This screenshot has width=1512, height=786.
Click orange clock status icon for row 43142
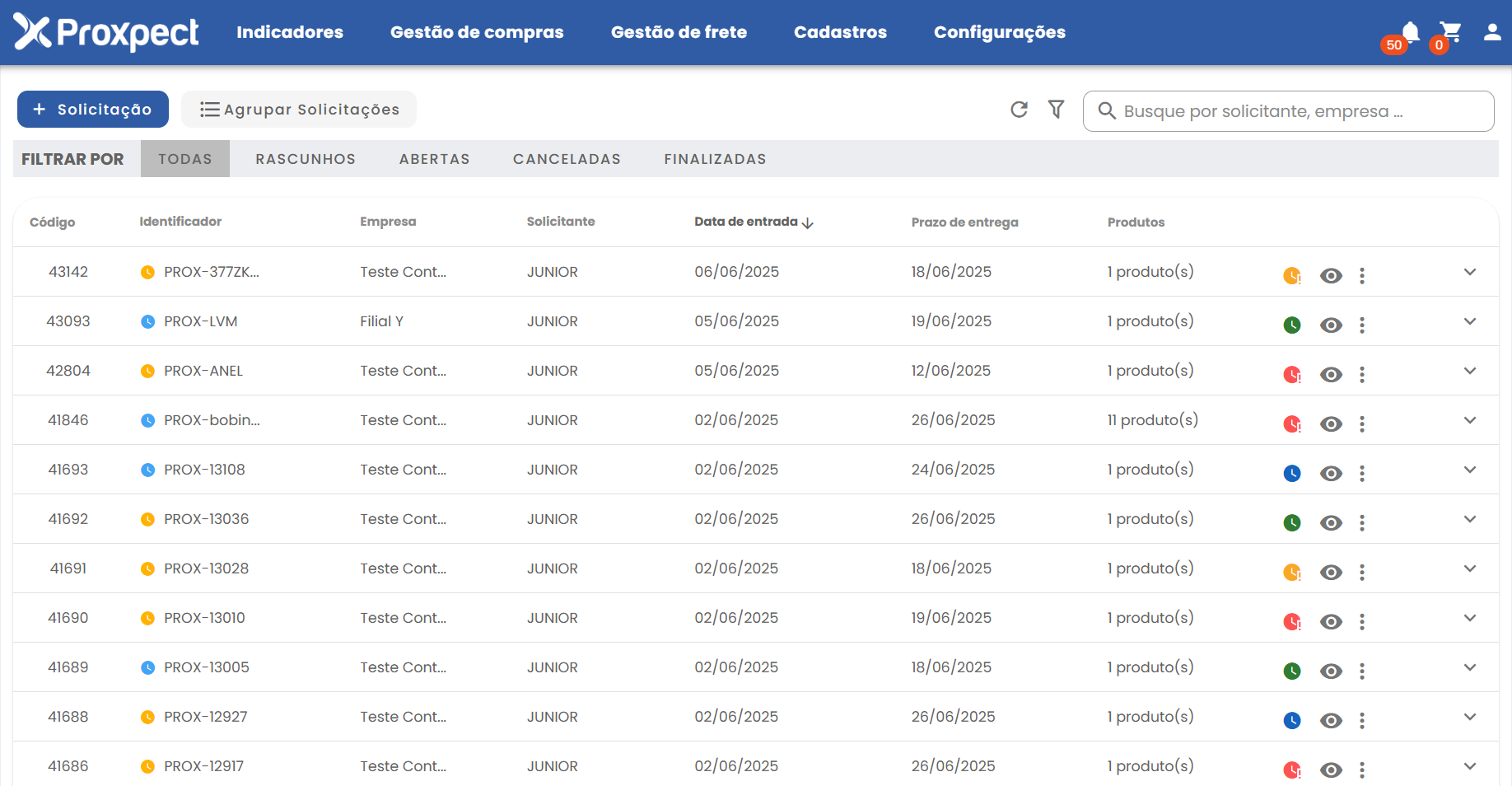[x=1292, y=276]
